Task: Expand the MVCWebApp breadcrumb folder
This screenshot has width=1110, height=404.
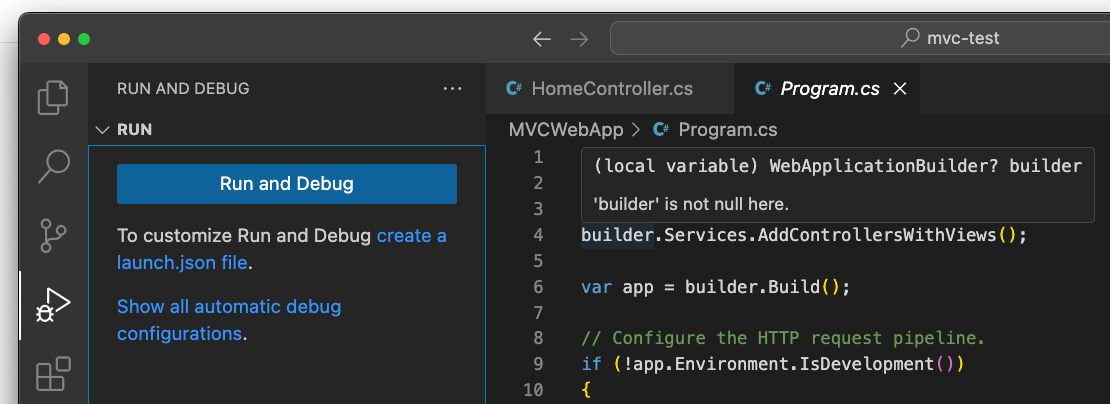Action: coord(566,130)
